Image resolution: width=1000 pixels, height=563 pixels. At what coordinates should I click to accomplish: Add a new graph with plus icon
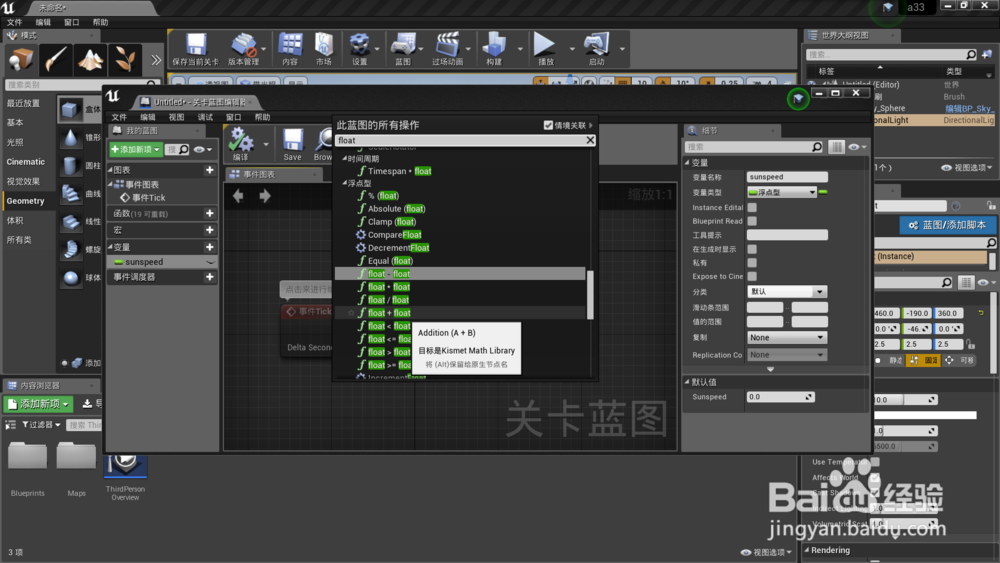209,170
